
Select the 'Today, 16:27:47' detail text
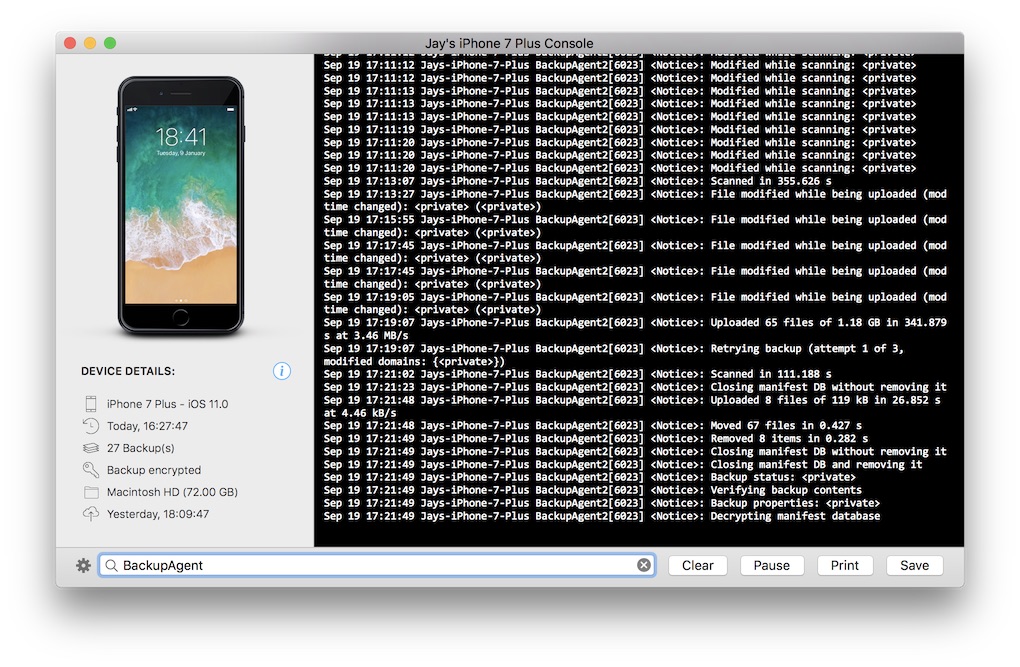click(147, 426)
